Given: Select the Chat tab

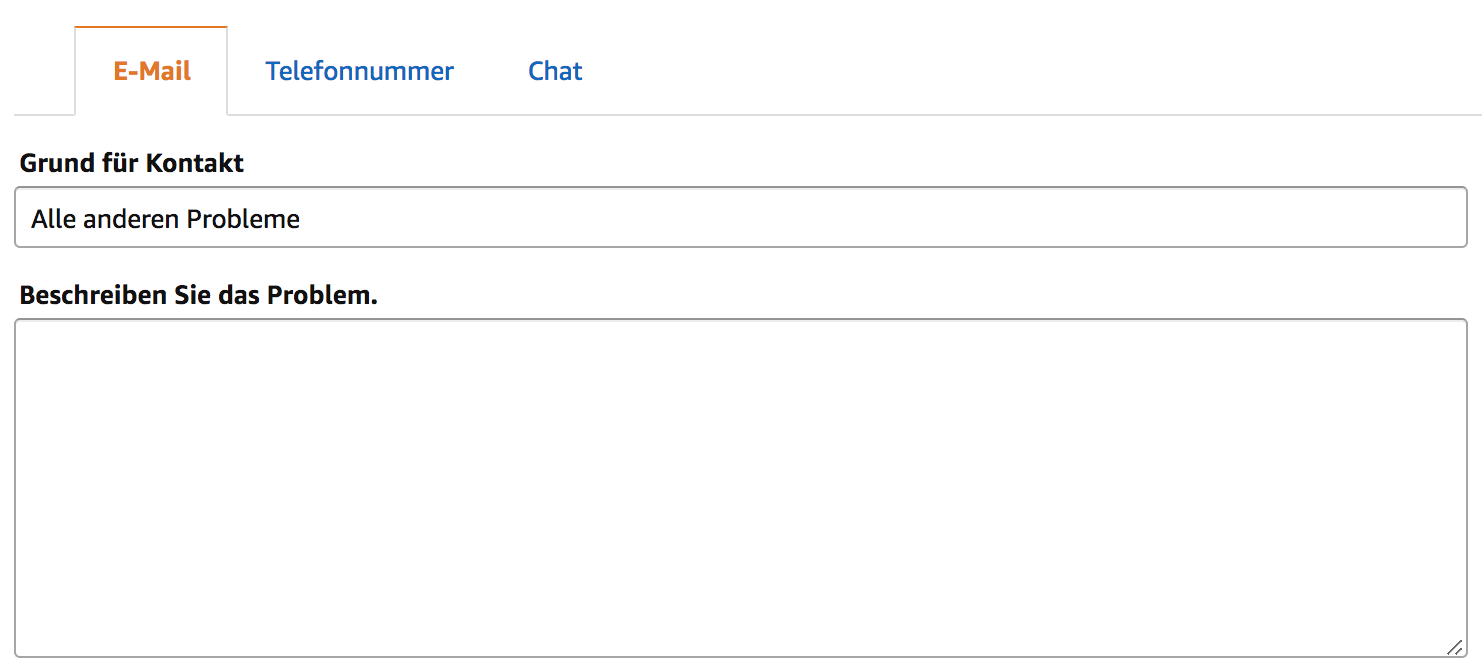Looking at the screenshot, I should coord(555,71).
